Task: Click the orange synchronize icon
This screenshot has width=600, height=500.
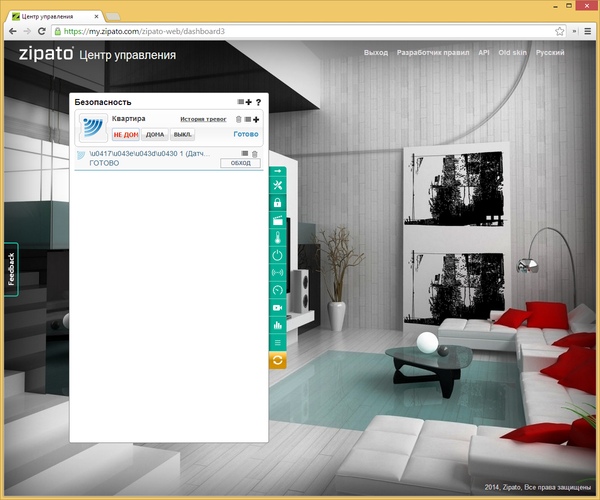Action: point(278,360)
